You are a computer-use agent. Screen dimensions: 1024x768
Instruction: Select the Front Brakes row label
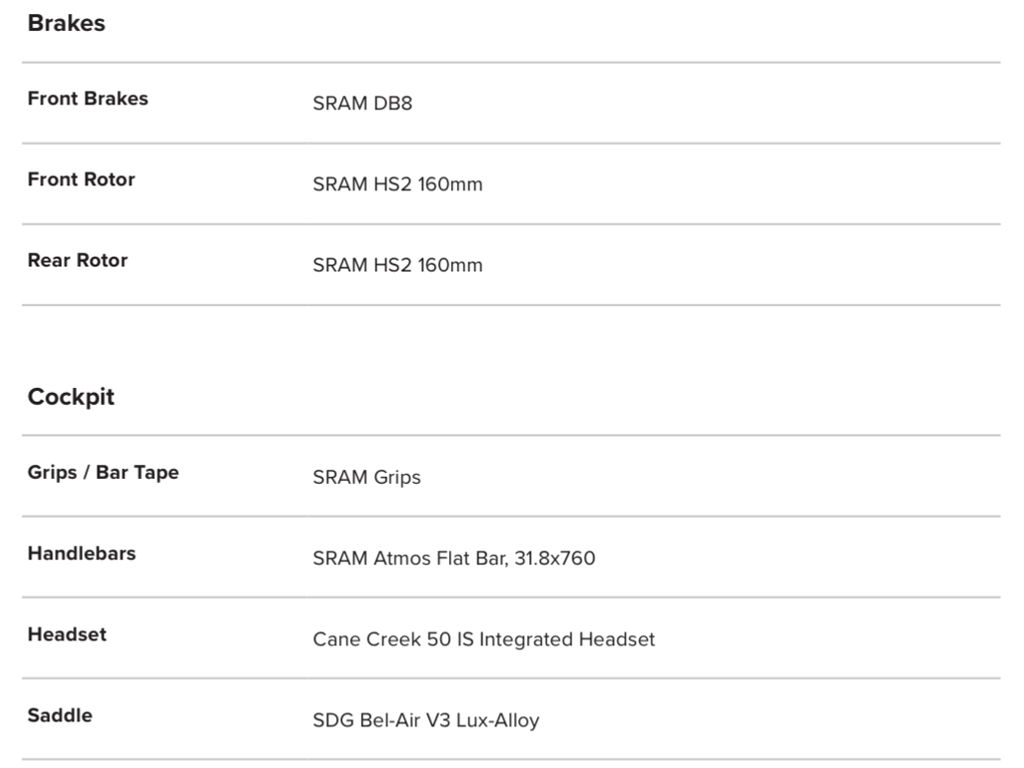point(88,99)
